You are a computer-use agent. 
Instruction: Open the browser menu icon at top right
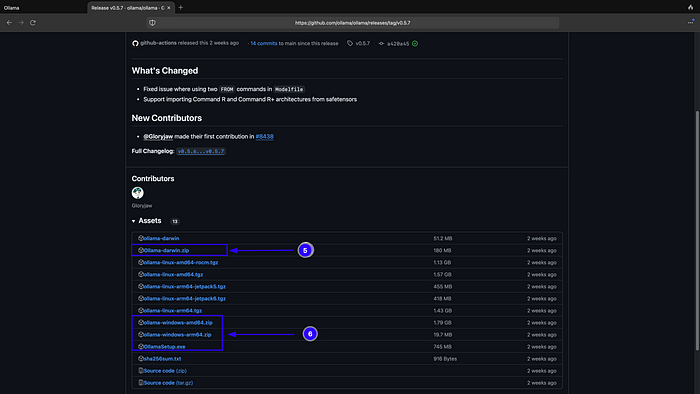[691, 22]
